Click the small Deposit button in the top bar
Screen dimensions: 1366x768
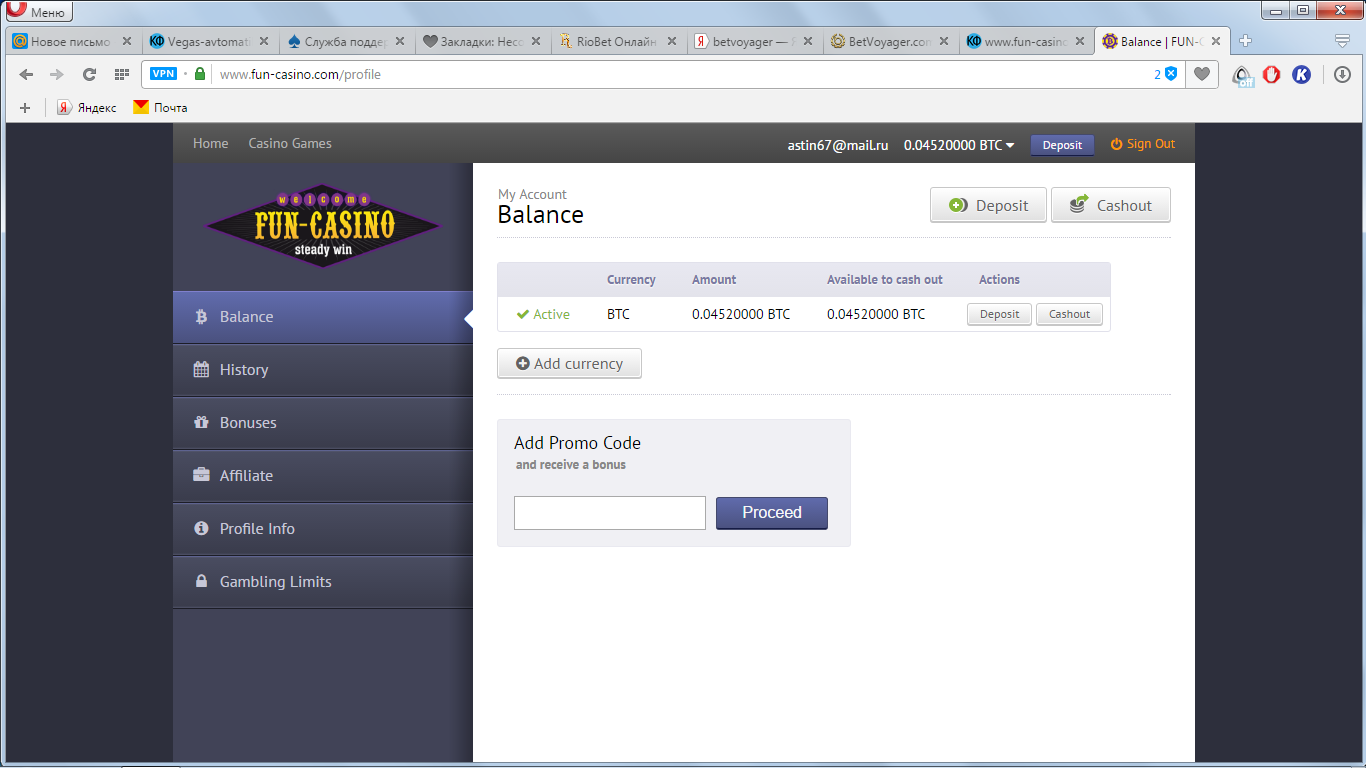[x=1062, y=145]
